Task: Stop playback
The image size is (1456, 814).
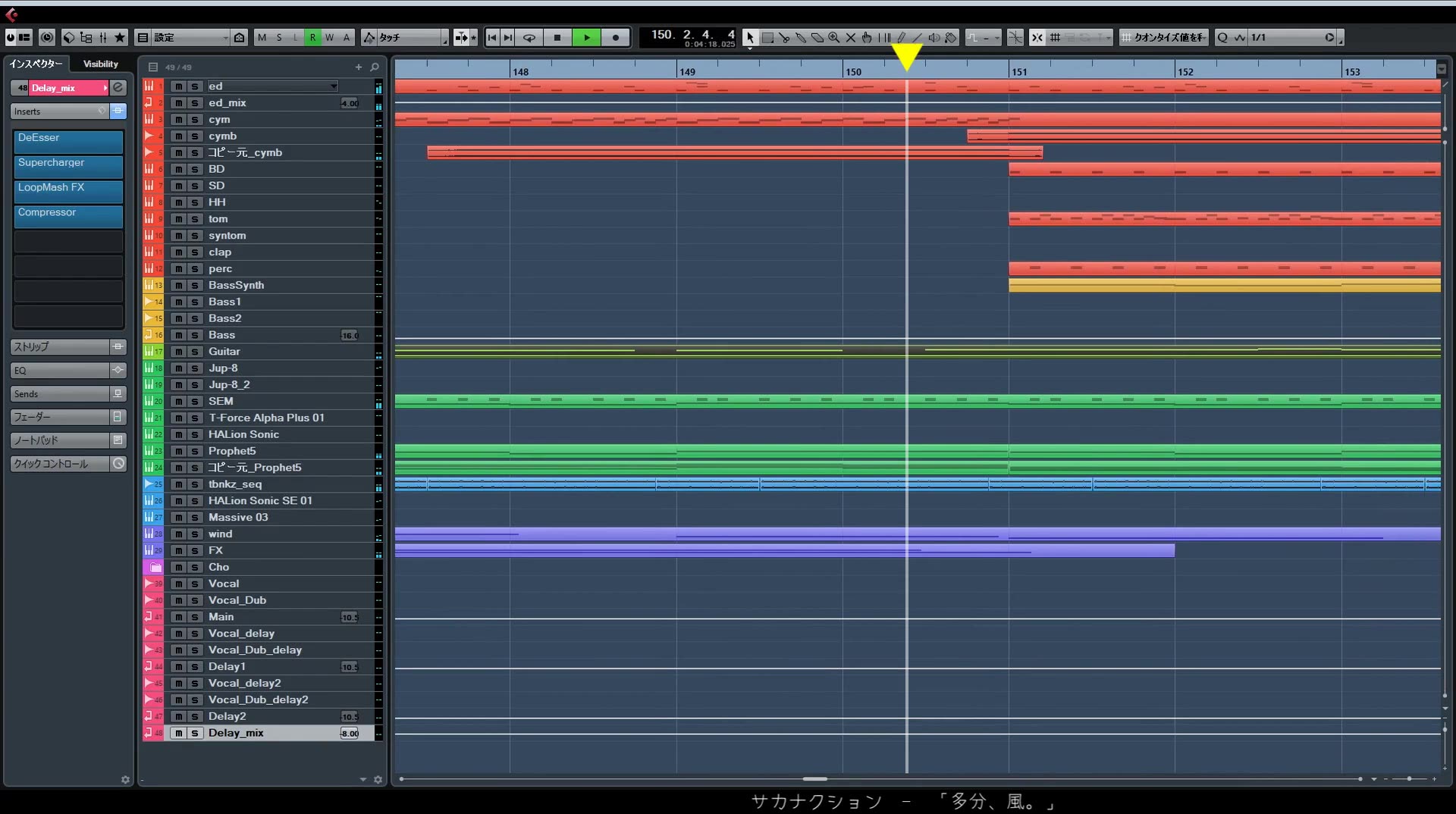Action: [557, 37]
